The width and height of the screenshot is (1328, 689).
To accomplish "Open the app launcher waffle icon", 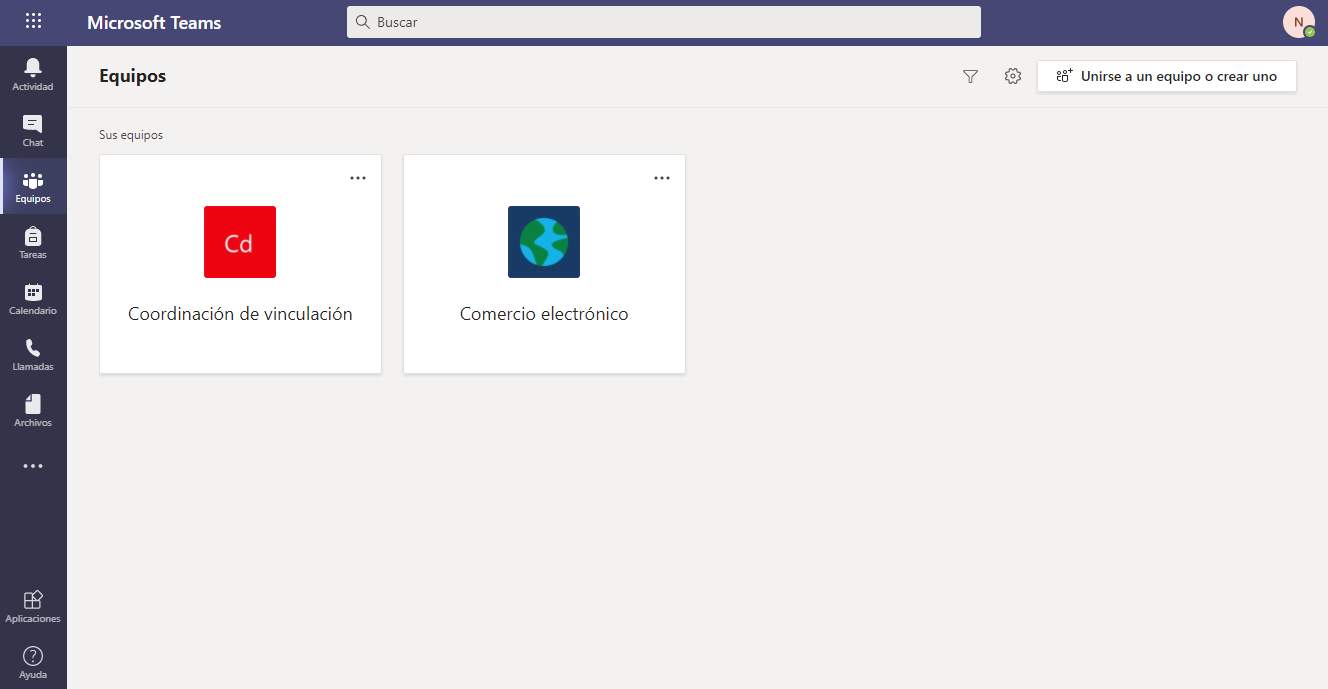I will click(x=33, y=21).
